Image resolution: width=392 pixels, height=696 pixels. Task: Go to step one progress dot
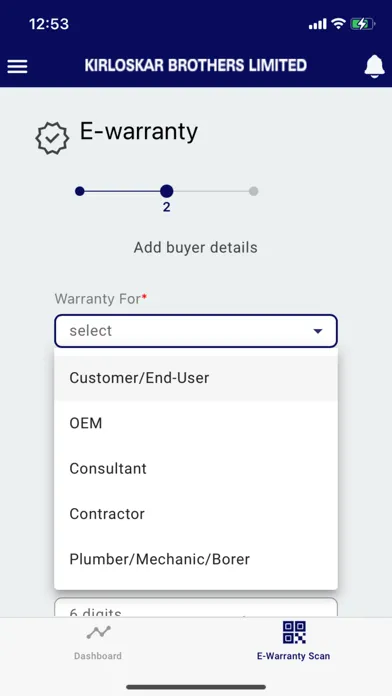(x=79, y=191)
